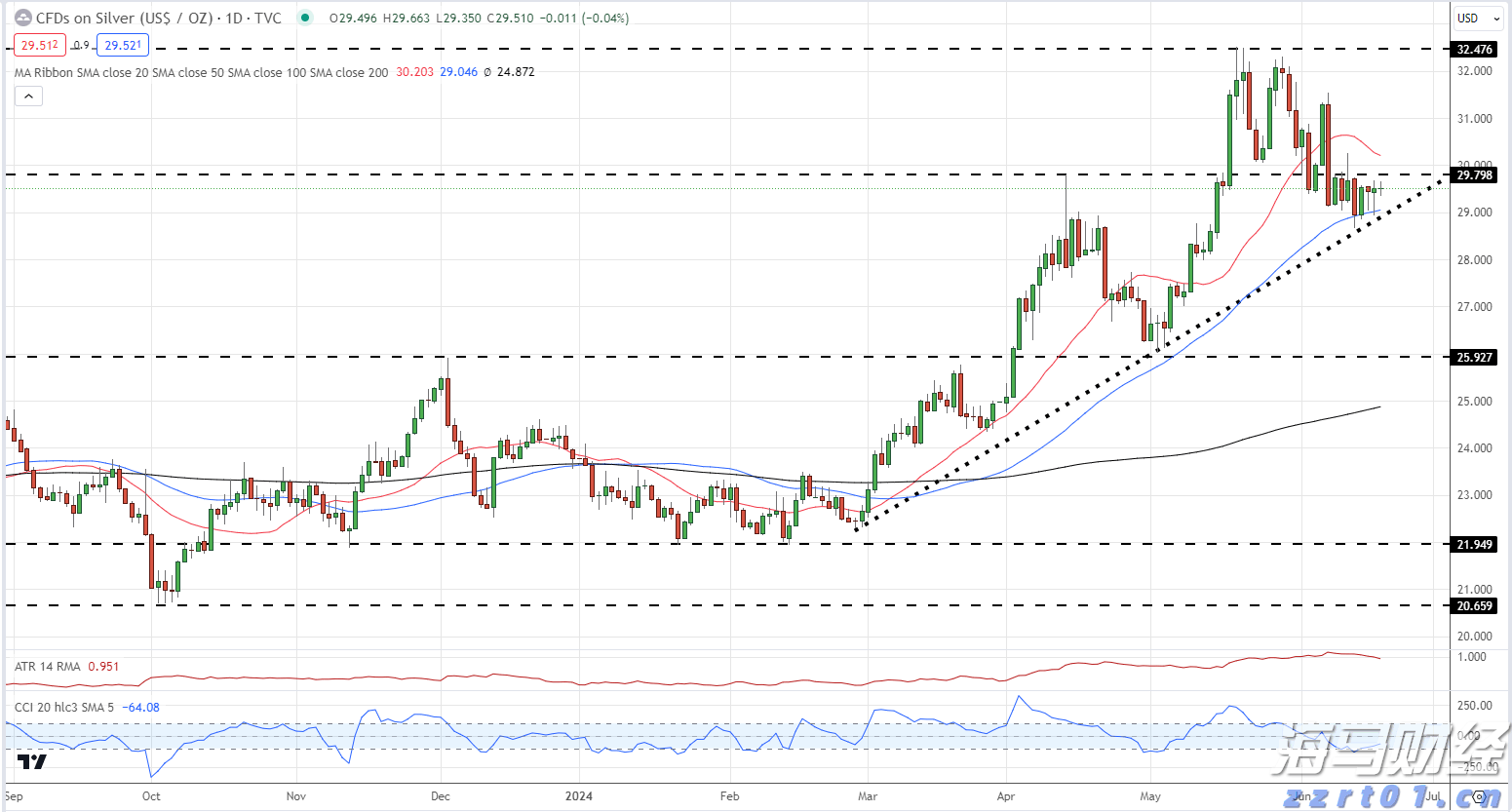Click the 24.000 price axis tick
1512x812 pixels.
pos(1475,448)
